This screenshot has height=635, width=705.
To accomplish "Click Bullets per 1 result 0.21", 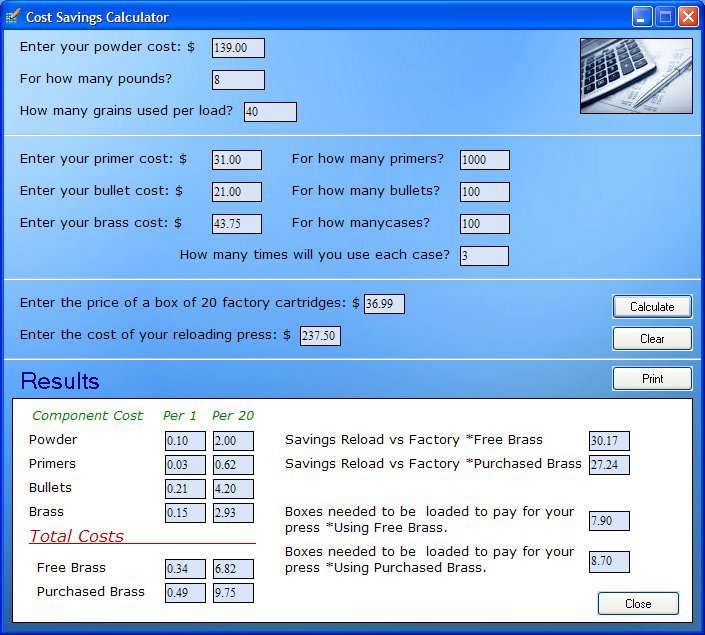I will pyautogui.click(x=185, y=489).
